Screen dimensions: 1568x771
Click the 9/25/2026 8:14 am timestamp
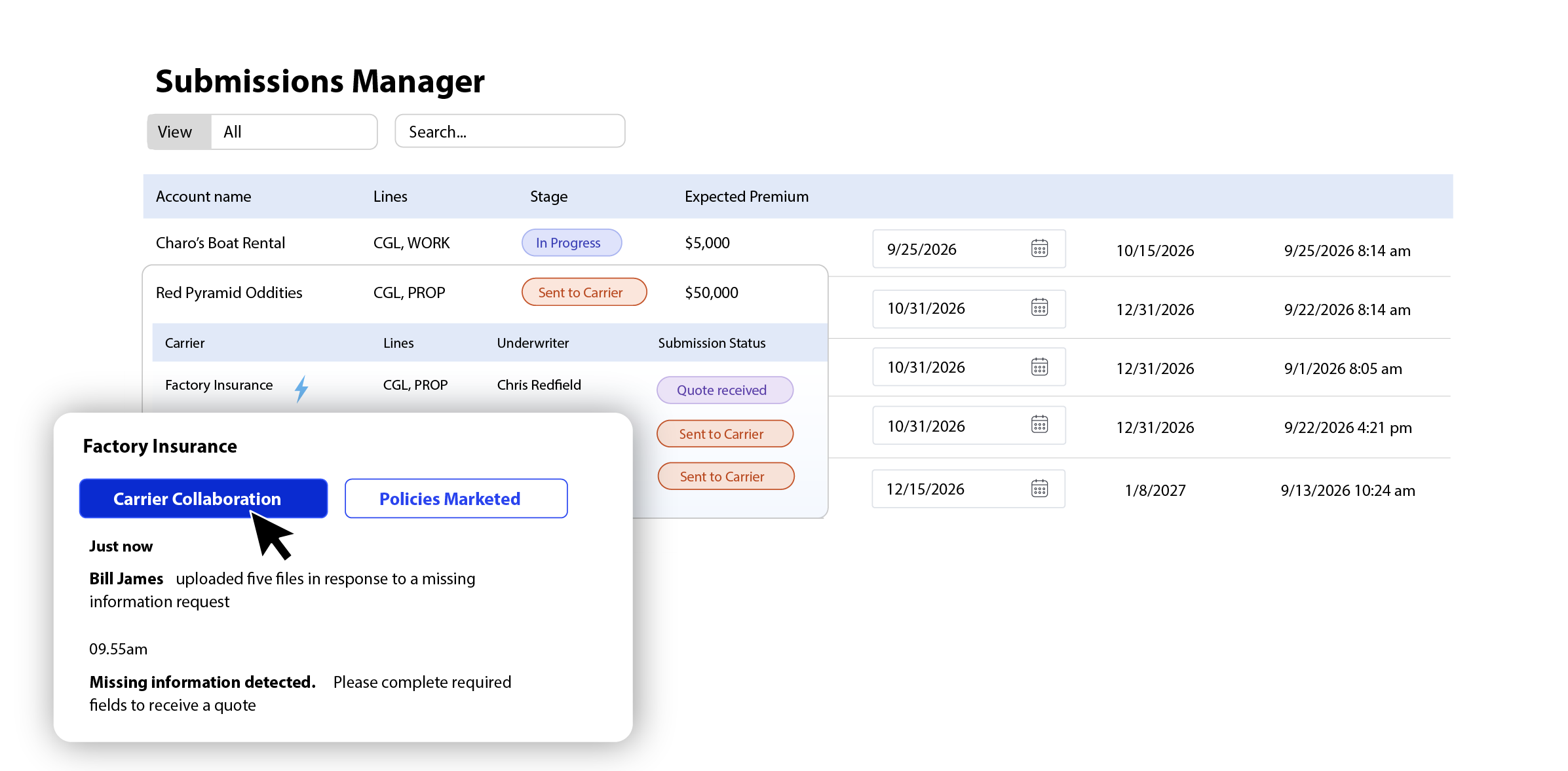tap(1347, 251)
